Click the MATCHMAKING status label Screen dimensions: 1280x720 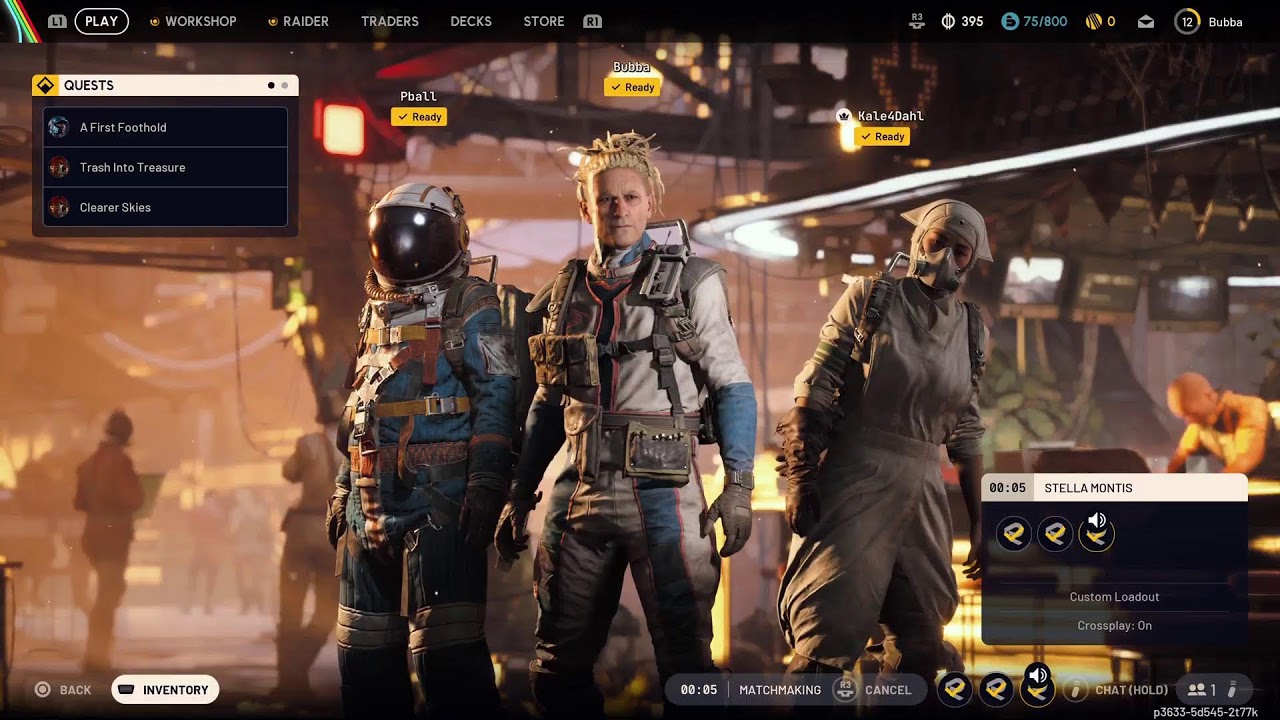[780, 690]
